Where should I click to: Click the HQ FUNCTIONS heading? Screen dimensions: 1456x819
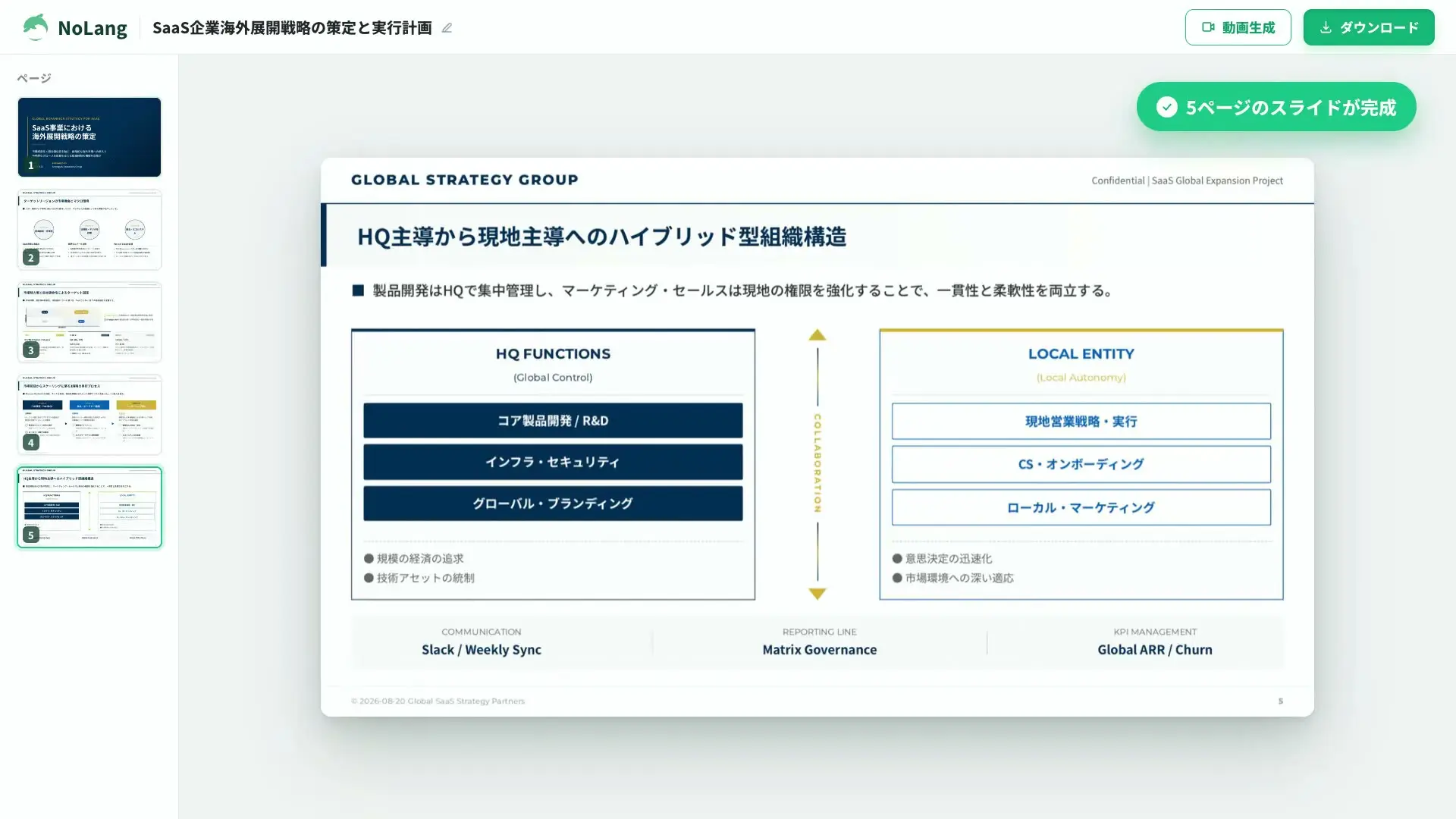(553, 354)
